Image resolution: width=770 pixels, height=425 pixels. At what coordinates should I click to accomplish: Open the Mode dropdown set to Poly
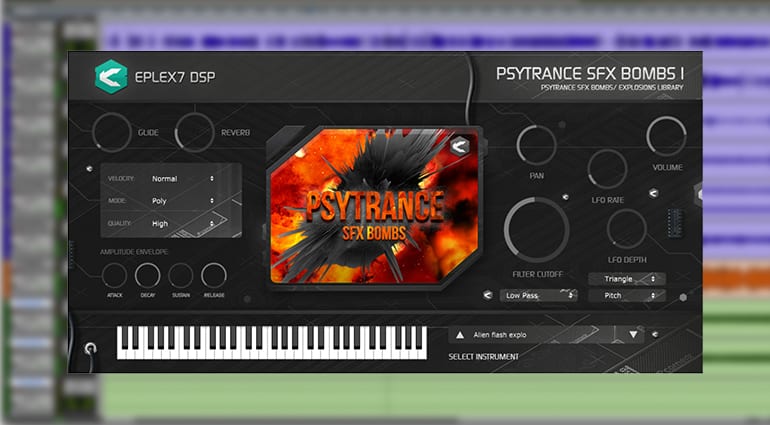(183, 200)
